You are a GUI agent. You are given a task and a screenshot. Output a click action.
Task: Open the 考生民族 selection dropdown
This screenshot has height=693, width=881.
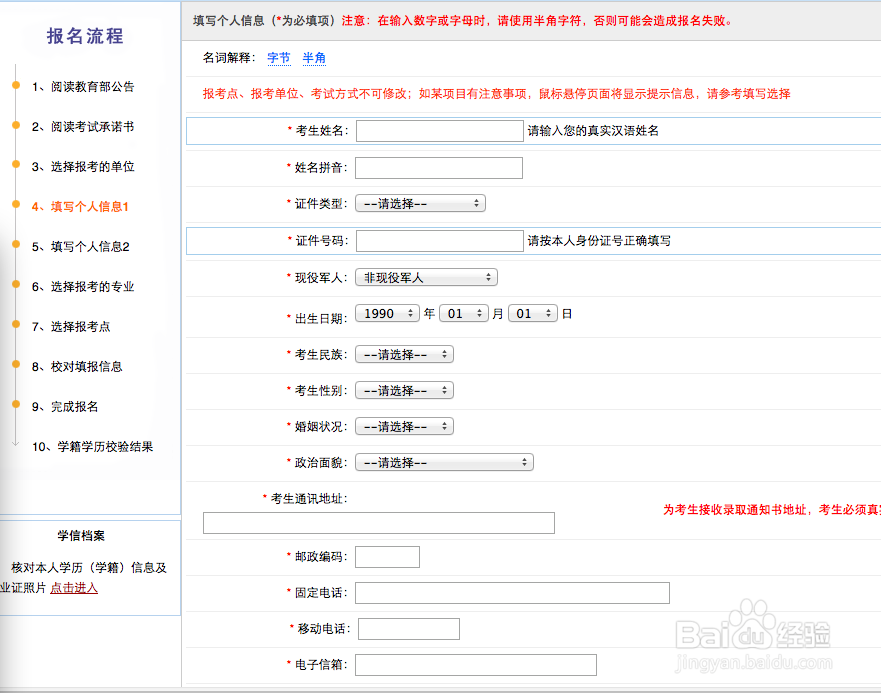403,353
